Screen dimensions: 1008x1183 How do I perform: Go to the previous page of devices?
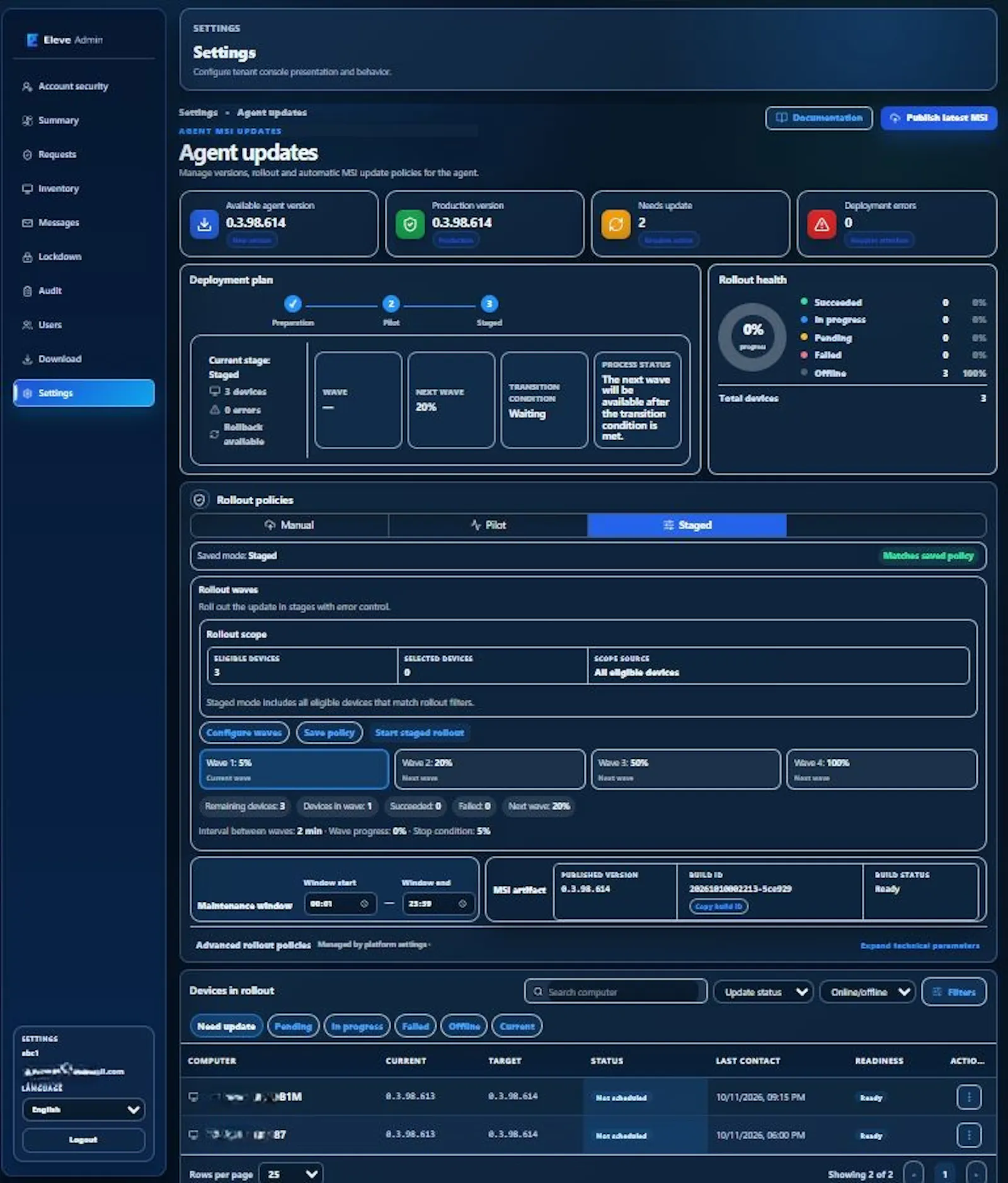[913, 1175]
